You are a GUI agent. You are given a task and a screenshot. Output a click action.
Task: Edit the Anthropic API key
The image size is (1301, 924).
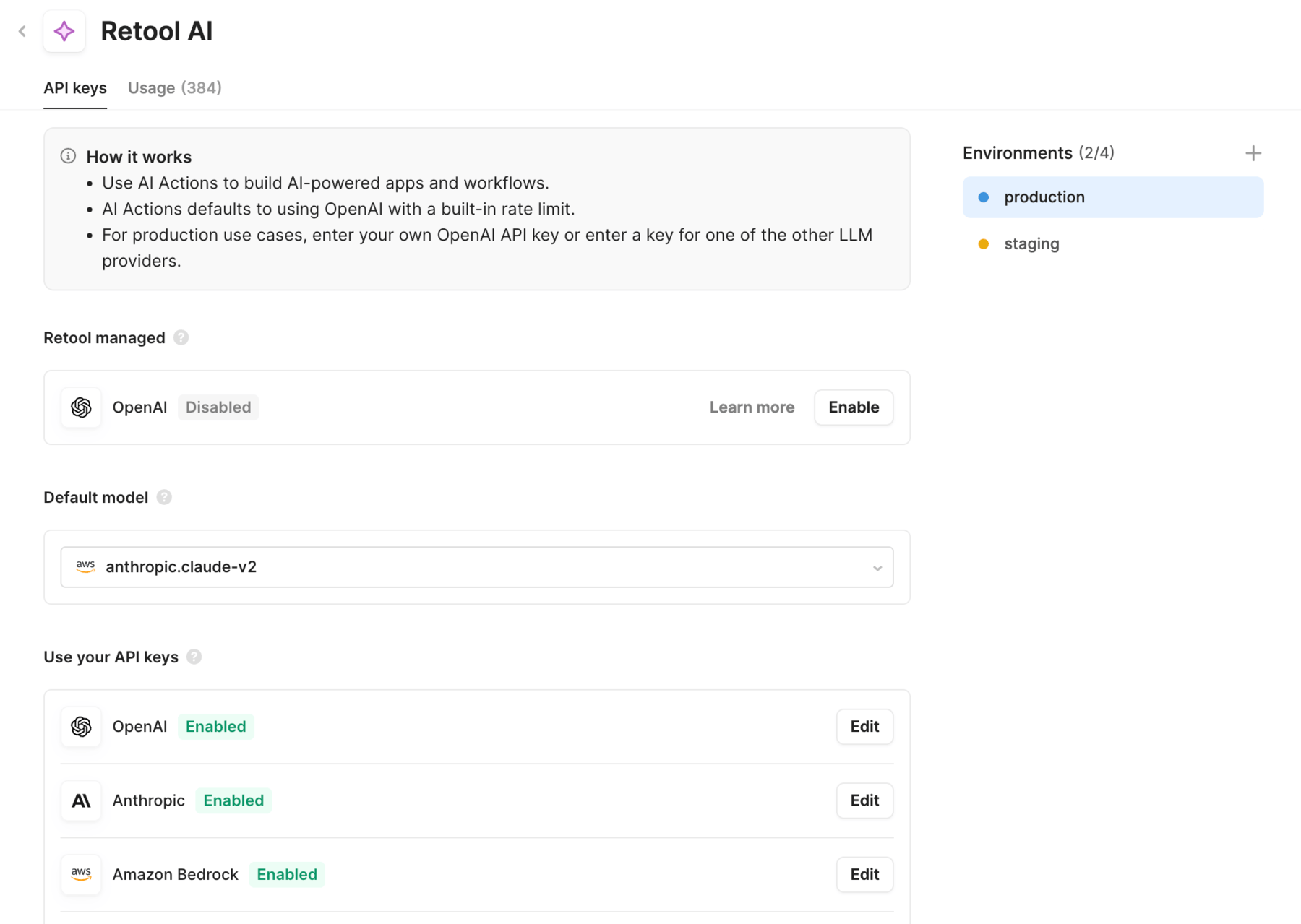click(x=864, y=800)
